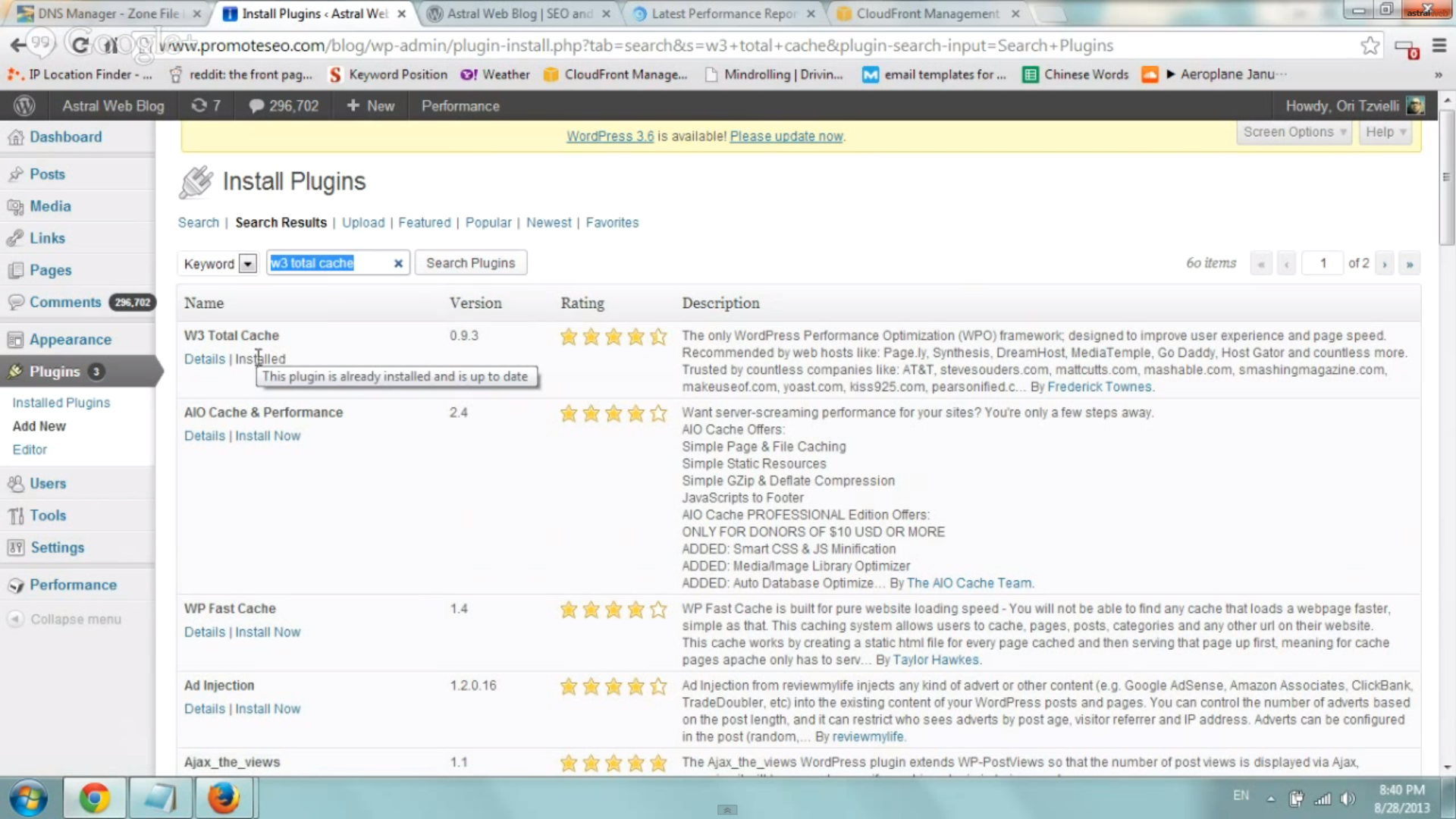Open Links menu in sidebar
Screen dimensions: 1456x819
[x=47, y=237]
